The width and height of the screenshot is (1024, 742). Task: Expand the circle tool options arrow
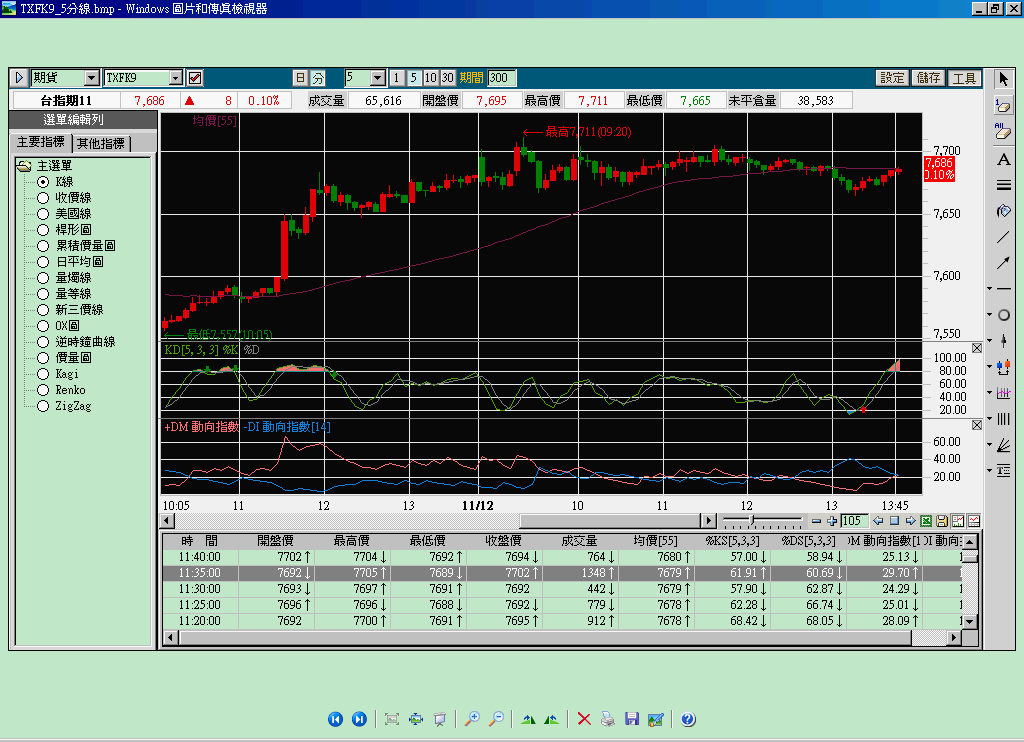pyautogui.click(x=990, y=315)
